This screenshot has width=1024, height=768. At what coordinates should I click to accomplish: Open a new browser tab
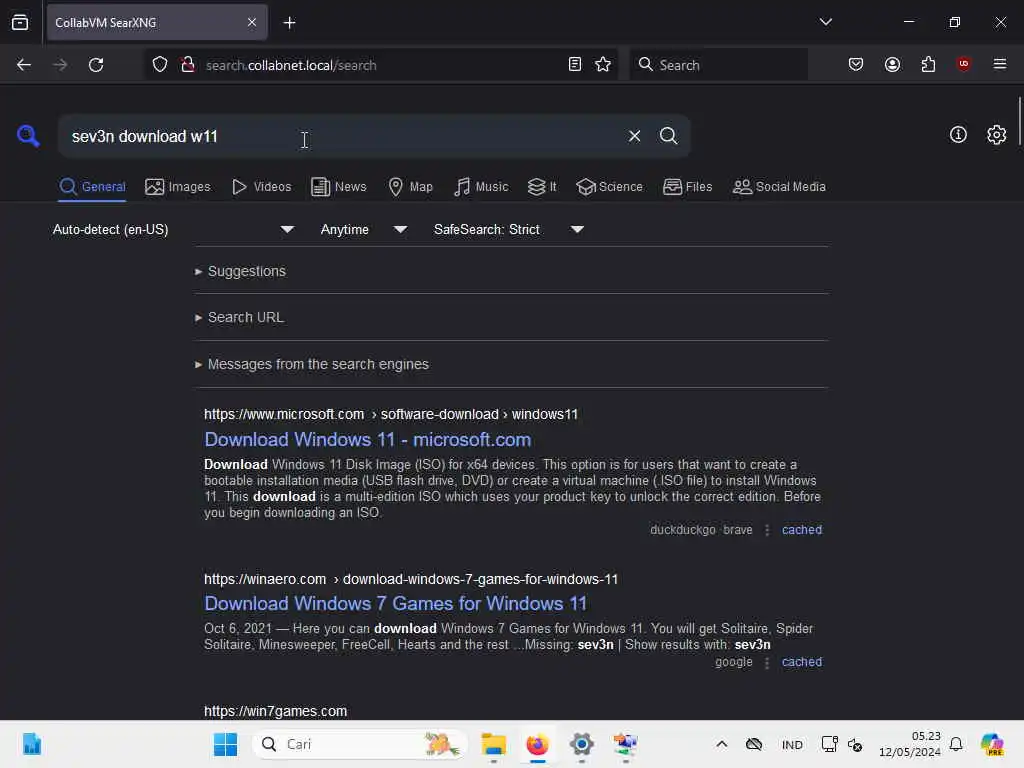point(289,23)
